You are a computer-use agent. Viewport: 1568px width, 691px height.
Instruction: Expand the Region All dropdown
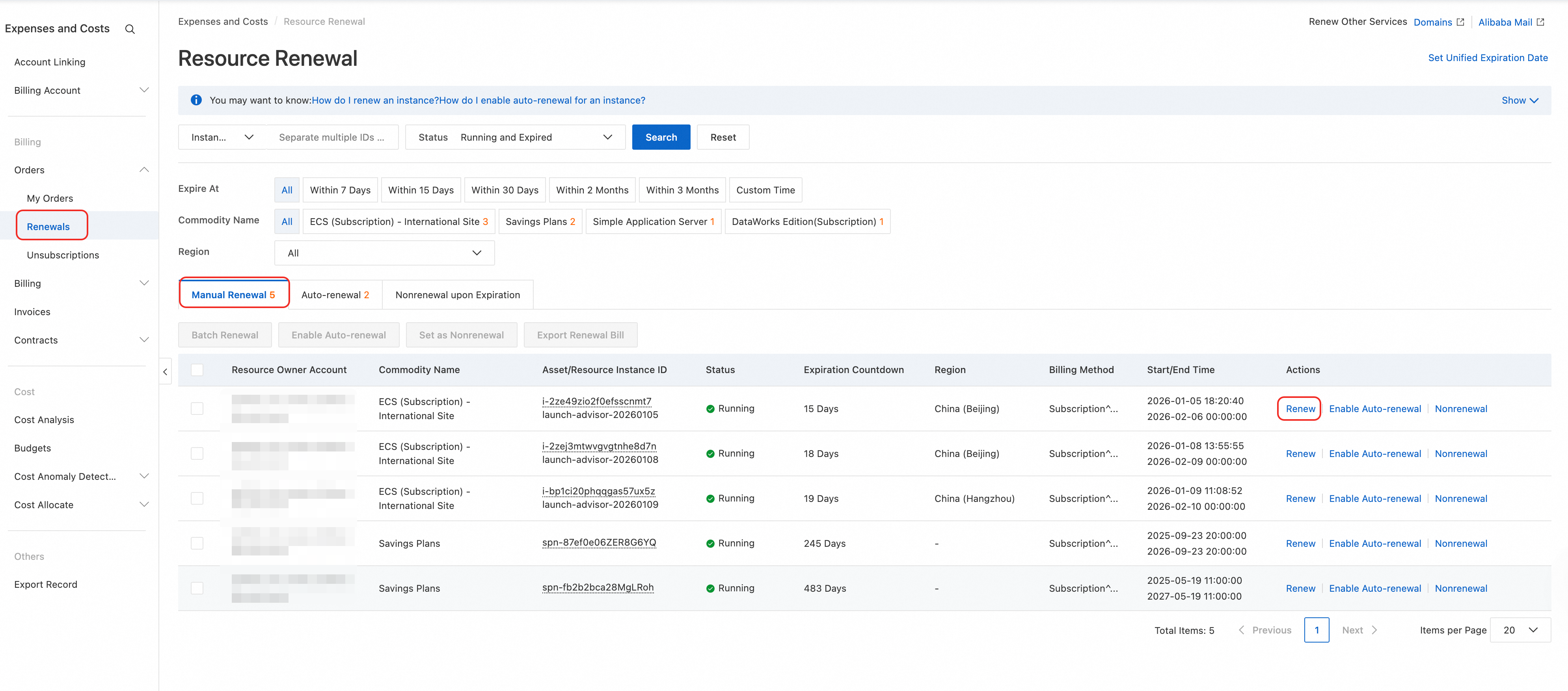coord(384,253)
